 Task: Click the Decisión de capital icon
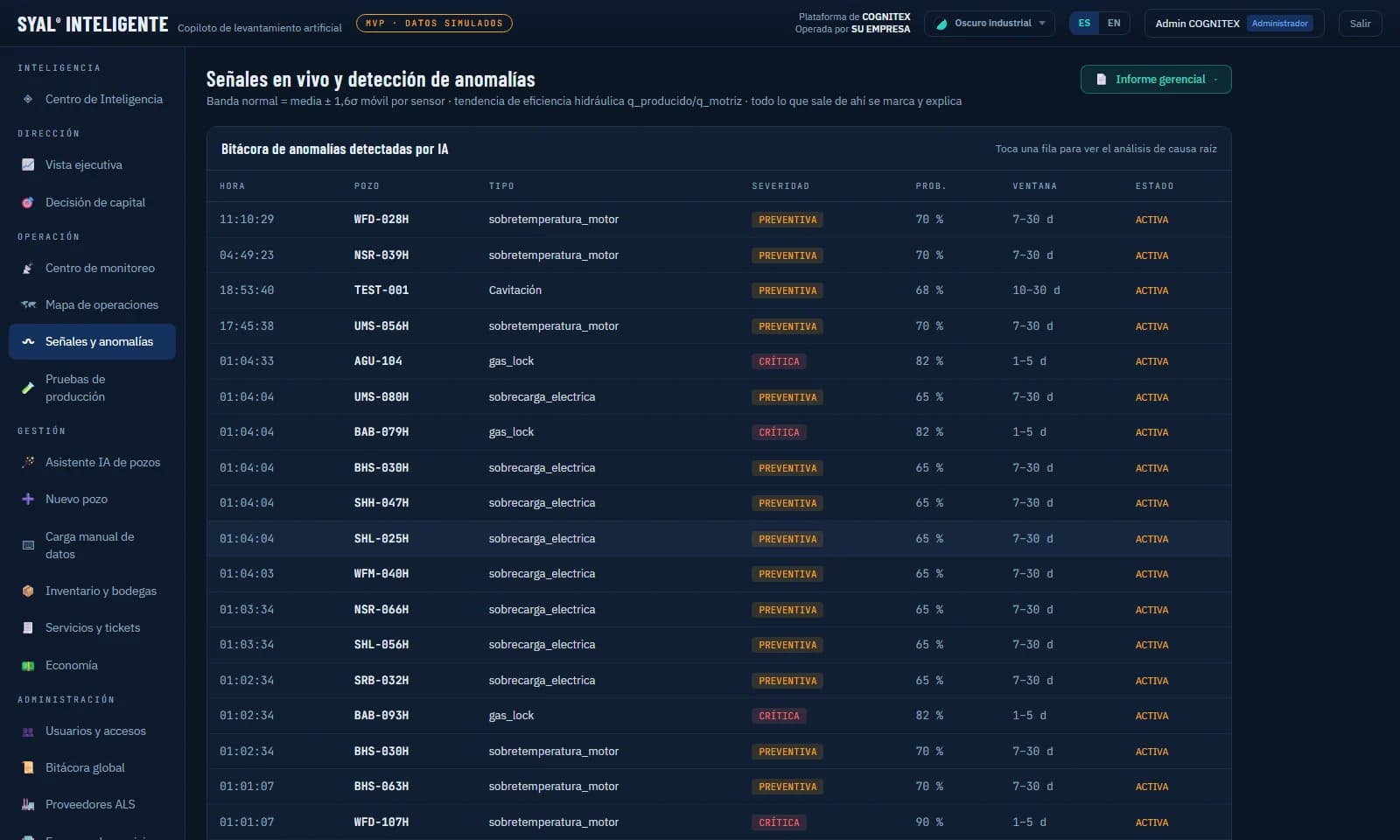28,202
